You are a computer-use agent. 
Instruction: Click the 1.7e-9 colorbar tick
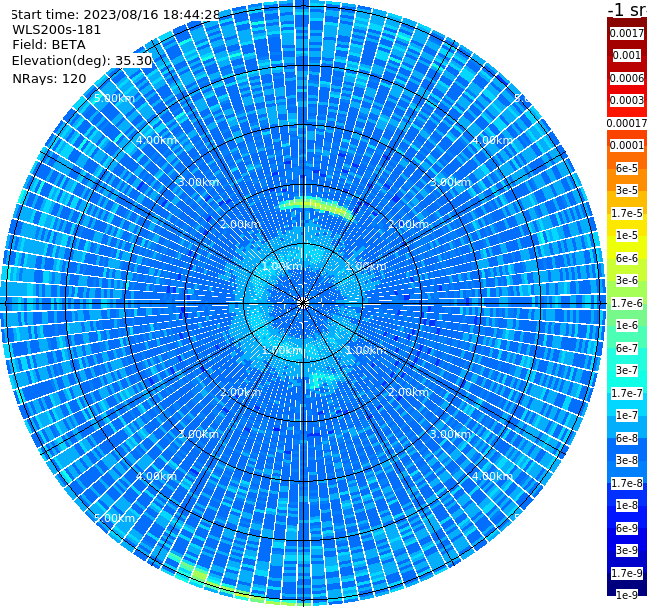[627, 573]
